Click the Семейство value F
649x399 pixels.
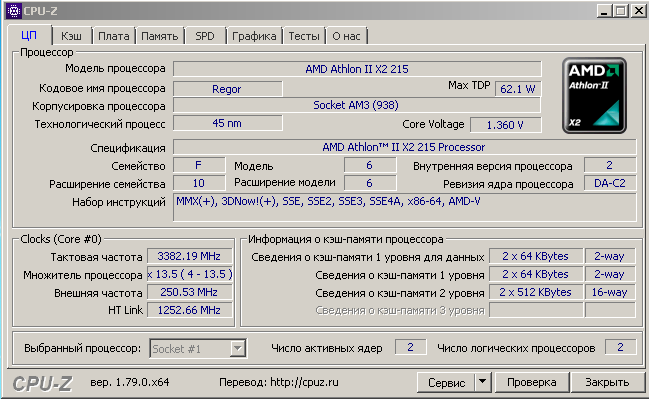(x=199, y=165)
